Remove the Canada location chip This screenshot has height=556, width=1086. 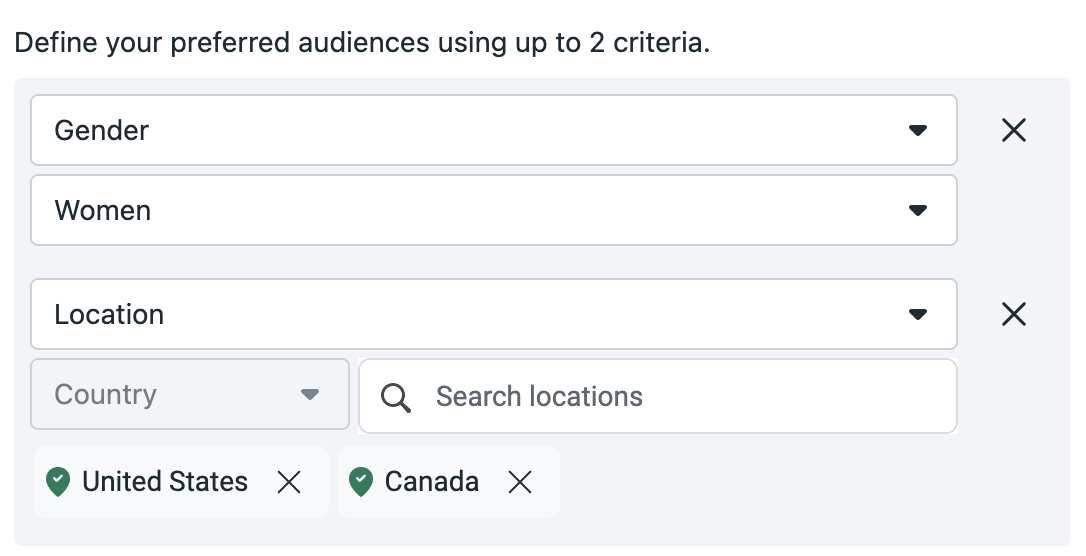point(519,482)
